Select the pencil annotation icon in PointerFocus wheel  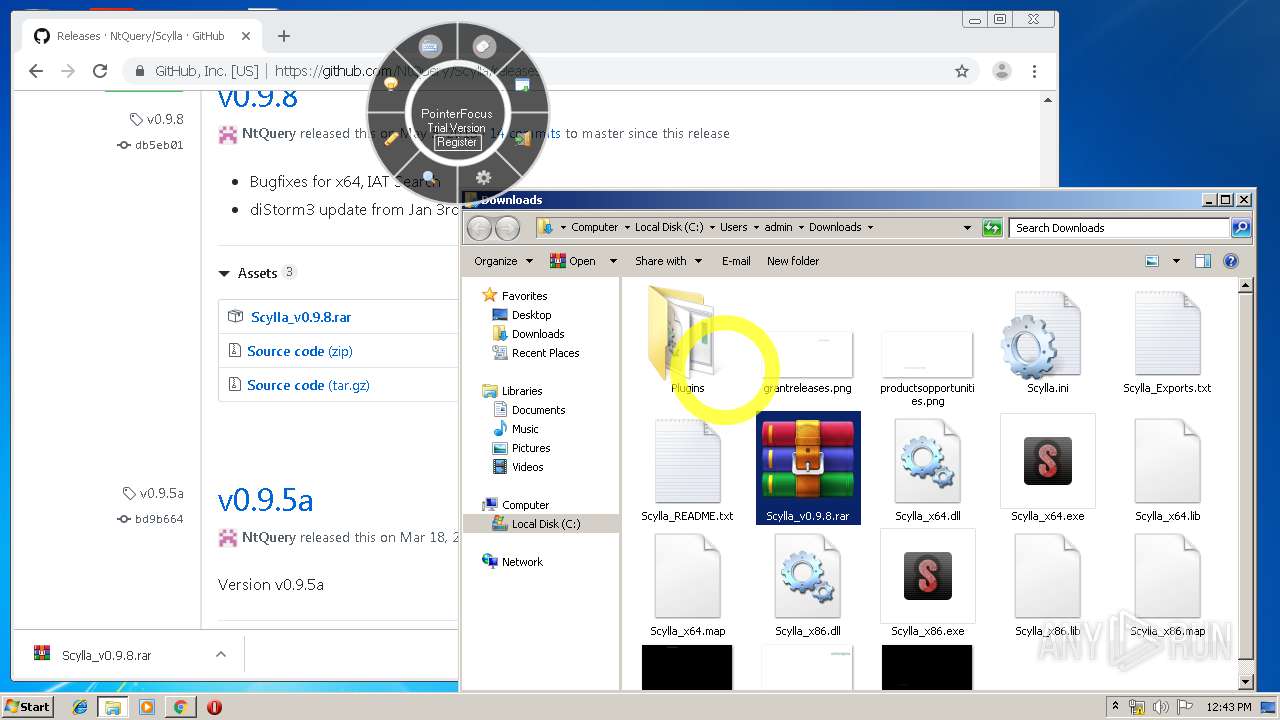click(392, 138)
